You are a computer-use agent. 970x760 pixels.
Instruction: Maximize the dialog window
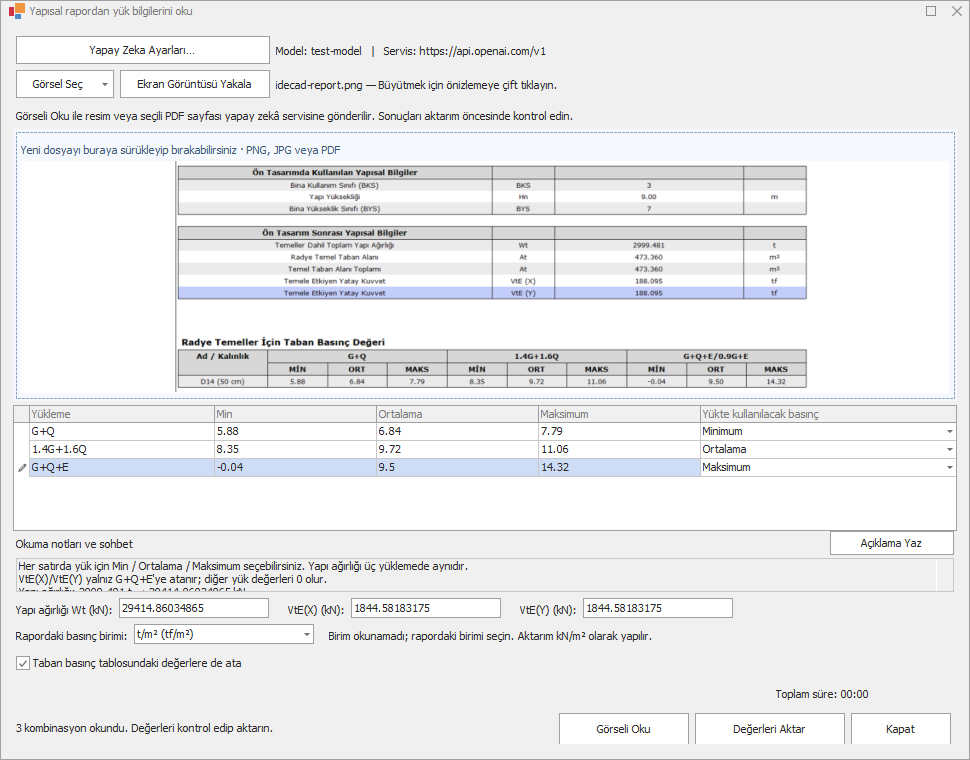click(x=930, y=11)
